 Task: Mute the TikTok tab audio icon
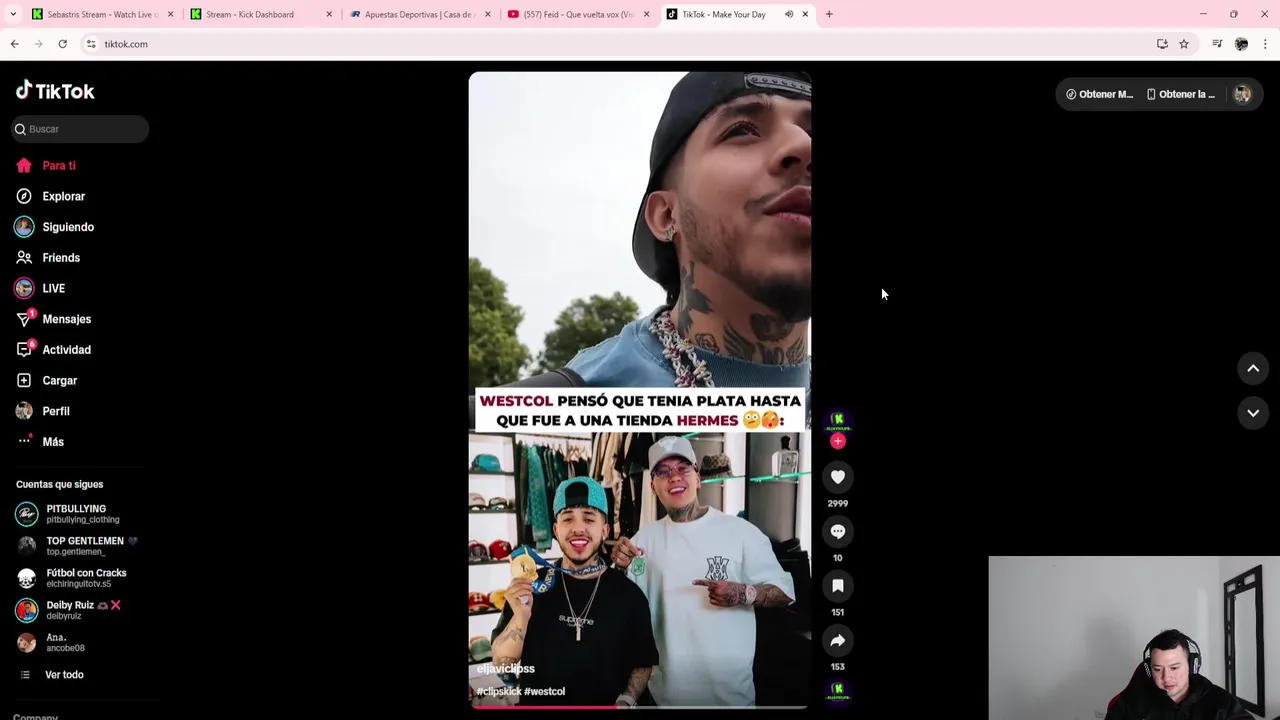[789, 14]
